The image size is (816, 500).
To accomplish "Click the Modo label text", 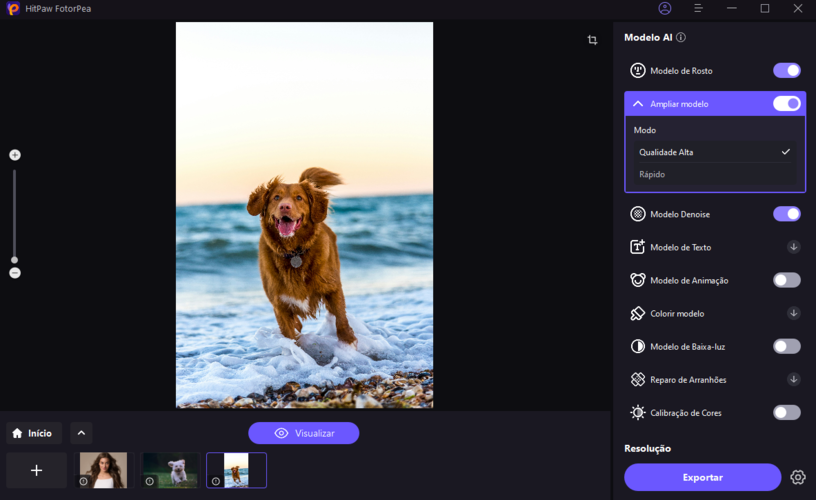I will [x=645, y=130].
